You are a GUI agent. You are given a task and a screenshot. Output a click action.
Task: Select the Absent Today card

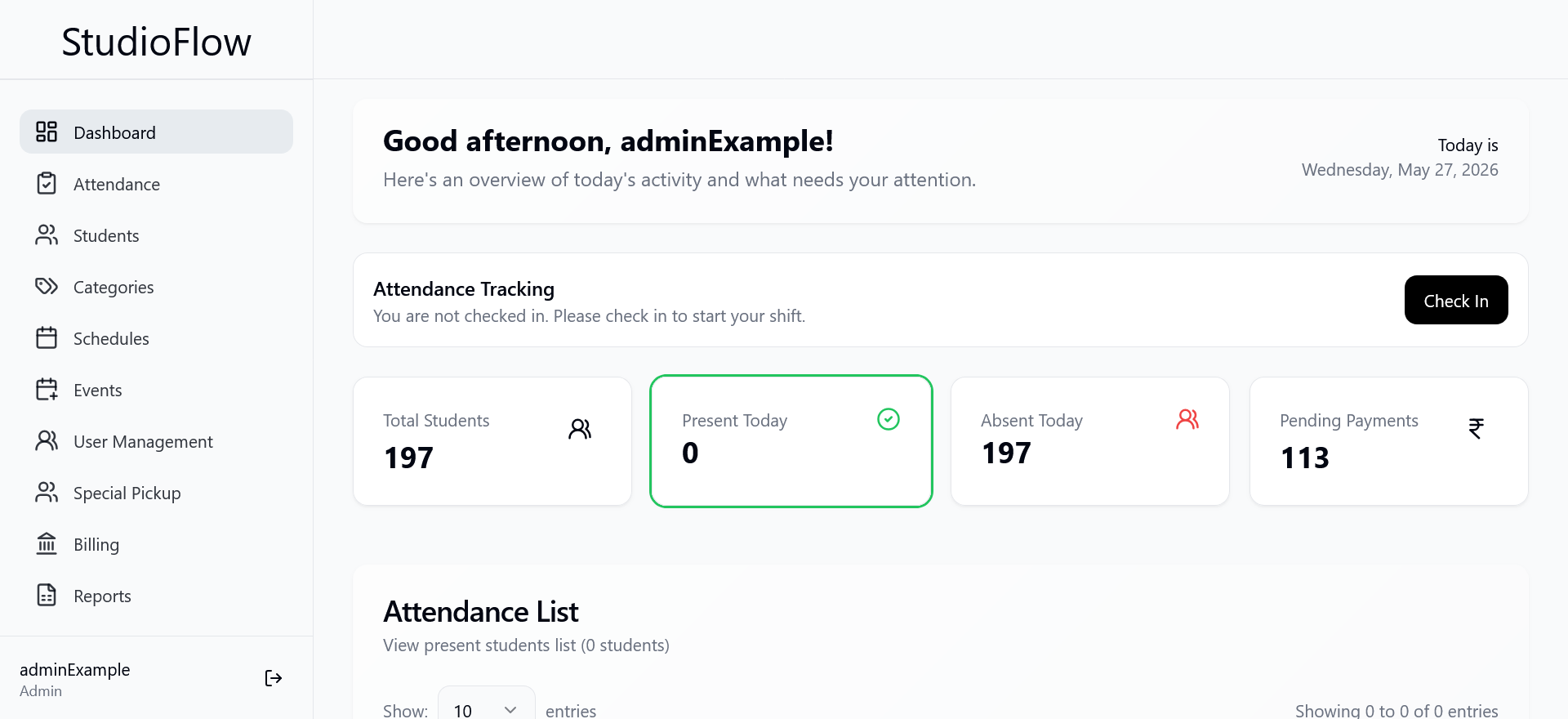coord(1090,441)
